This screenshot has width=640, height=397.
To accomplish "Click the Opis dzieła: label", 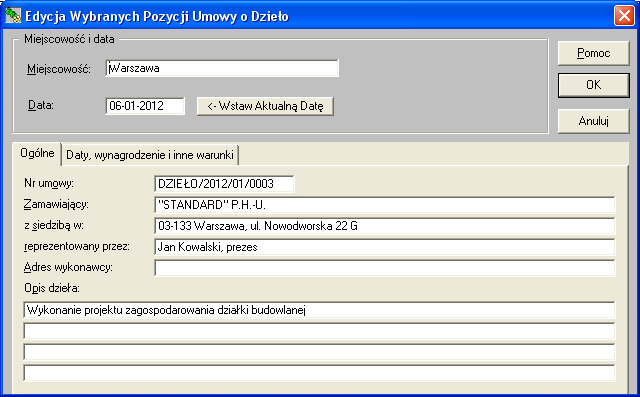I will coord(52,288).
